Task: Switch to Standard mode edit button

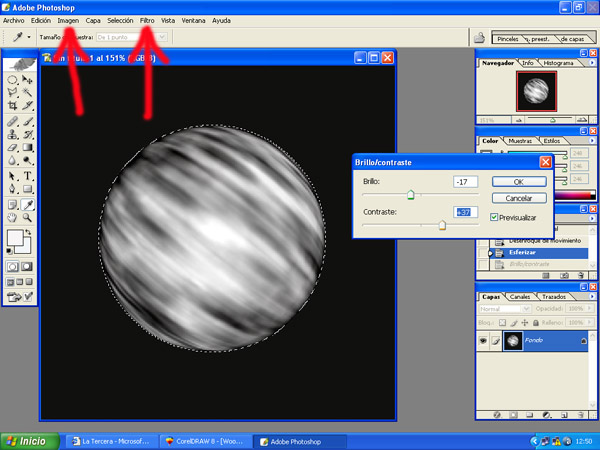Action: click(x=12, y=267)
